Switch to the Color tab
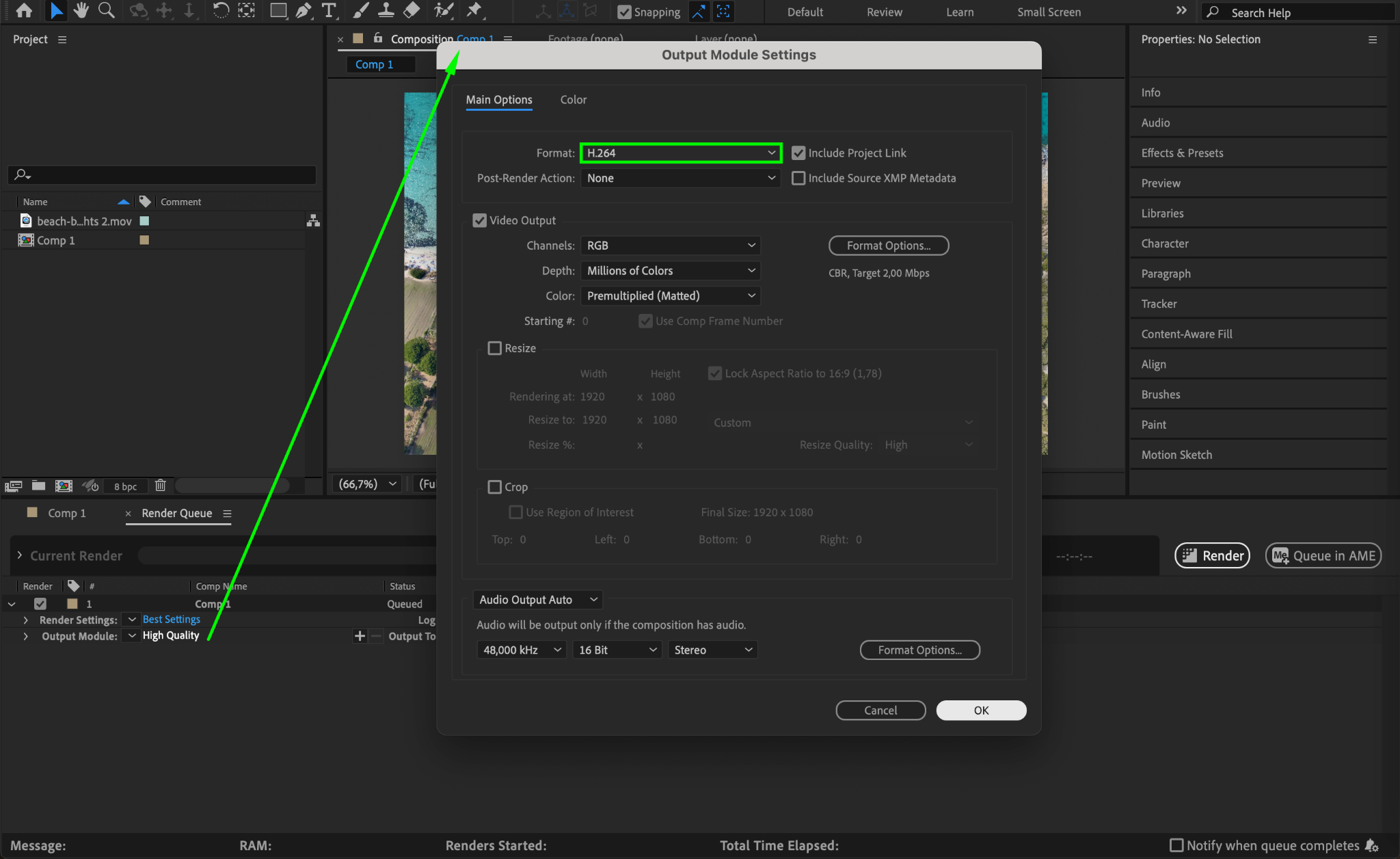The height and width of the screenshot is (859, 1400). (573, 100)
